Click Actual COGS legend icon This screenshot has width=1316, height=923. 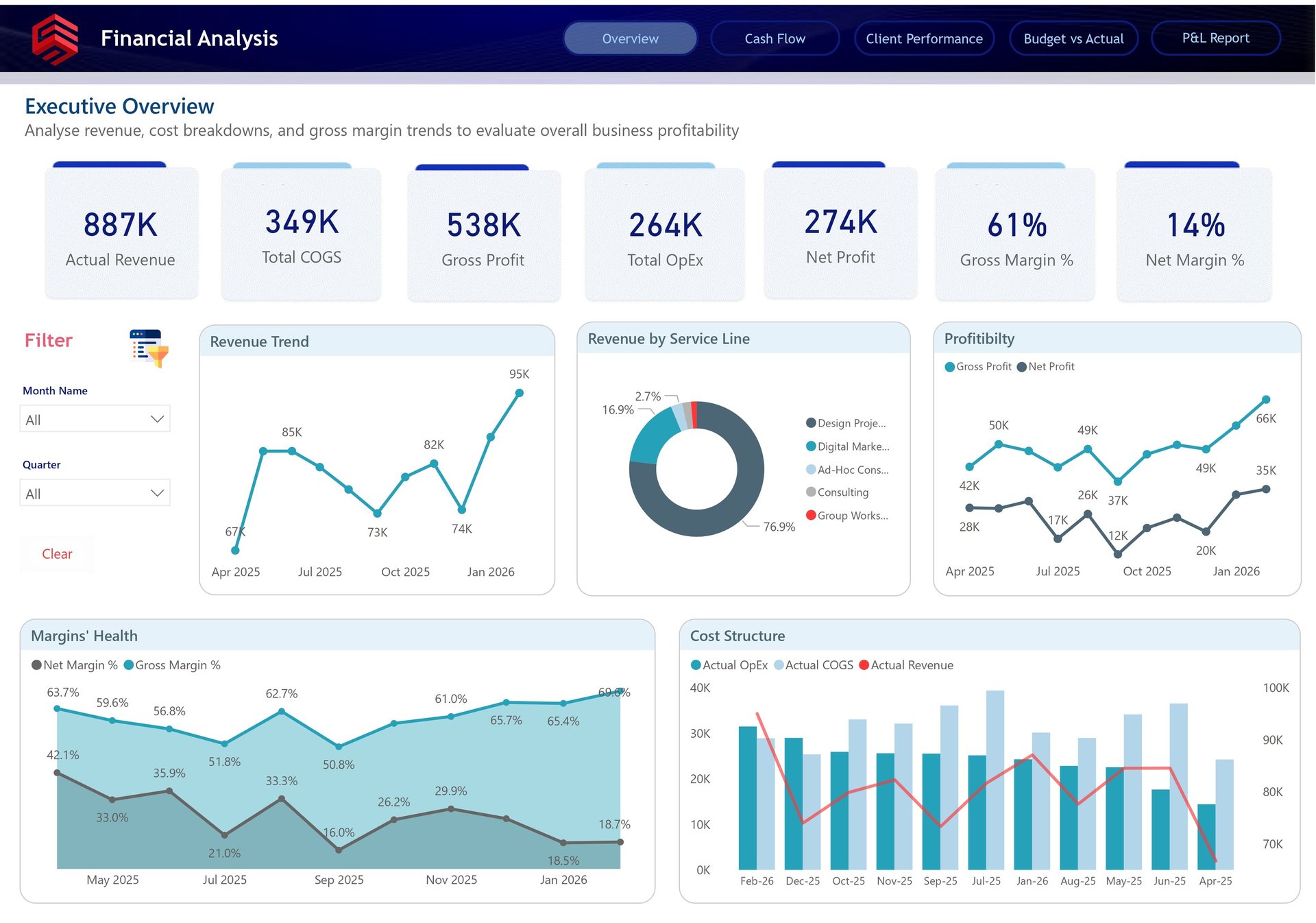[x=779, y=665]
